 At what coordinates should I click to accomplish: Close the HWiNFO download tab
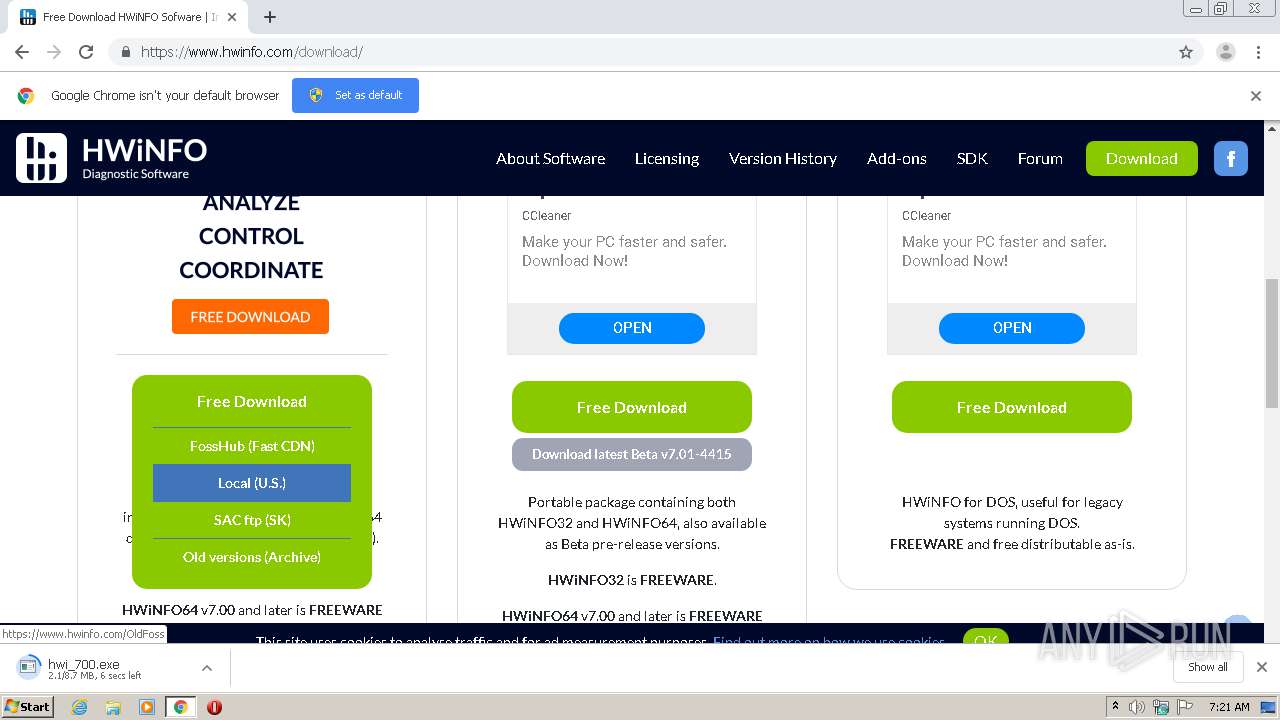233,17
